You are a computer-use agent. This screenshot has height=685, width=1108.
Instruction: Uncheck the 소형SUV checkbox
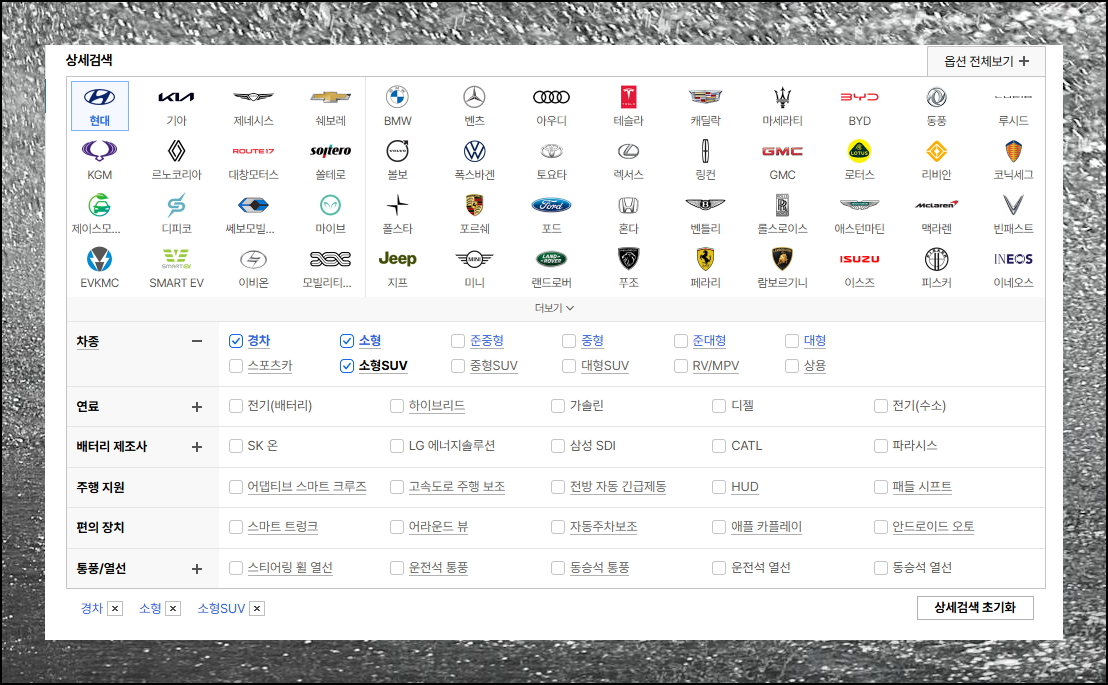(x=347, y=365)
